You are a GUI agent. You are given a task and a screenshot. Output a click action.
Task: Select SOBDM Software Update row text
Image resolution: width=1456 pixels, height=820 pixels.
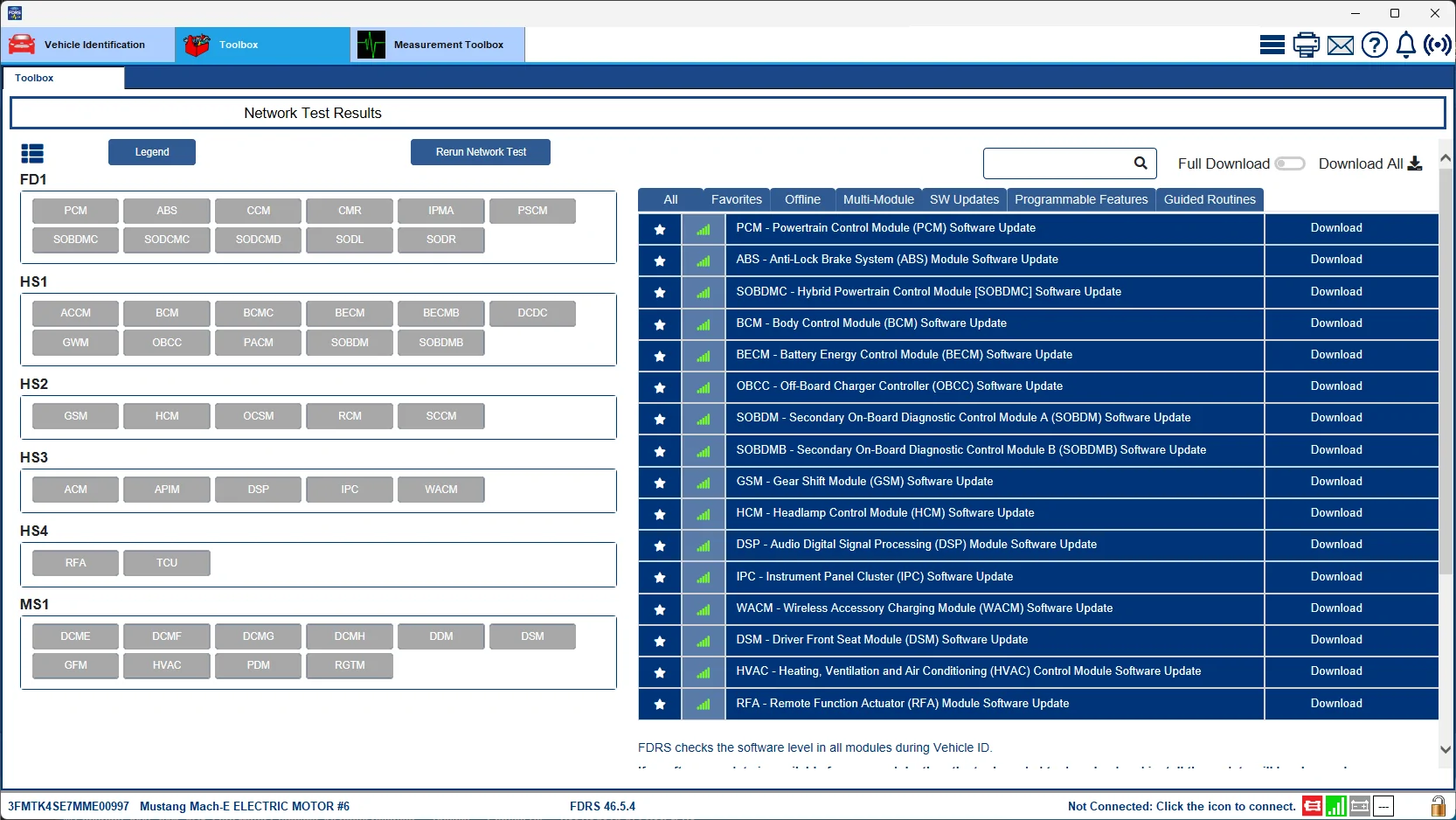[963, 418]
